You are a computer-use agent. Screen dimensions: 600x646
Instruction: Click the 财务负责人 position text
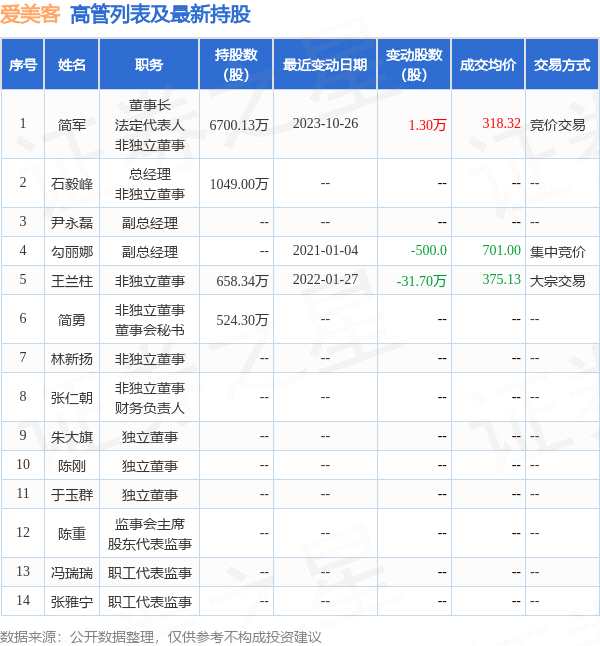pyautogui.click(x=150, y=408)
